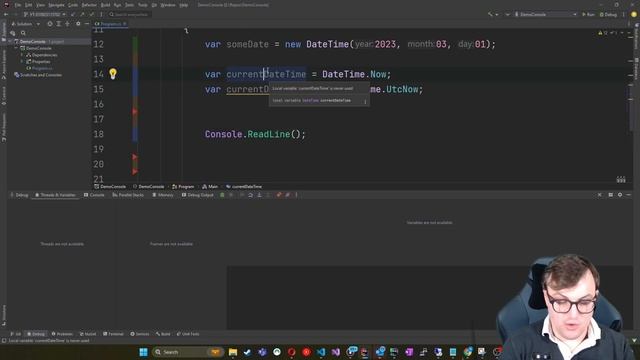The image size is (640, 360).
Task: Open the NuGet tool window
Action: [x=88, y=334]
